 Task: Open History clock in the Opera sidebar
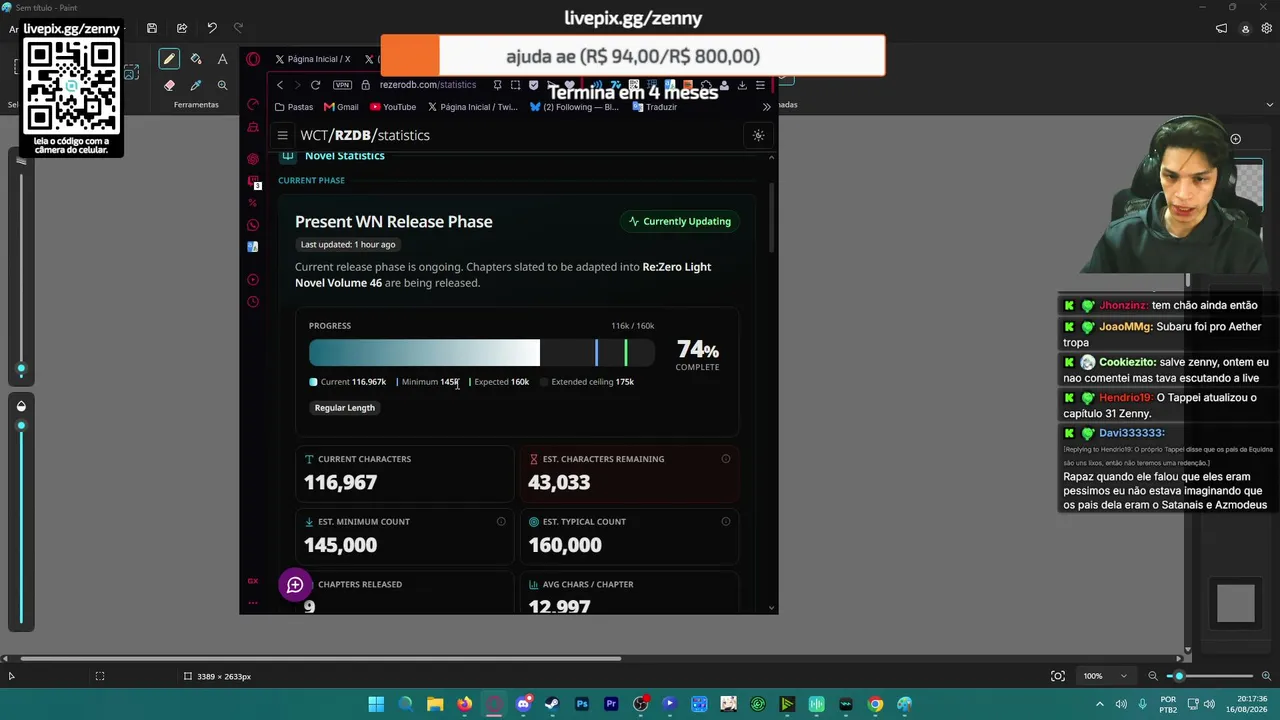[253, 302]
